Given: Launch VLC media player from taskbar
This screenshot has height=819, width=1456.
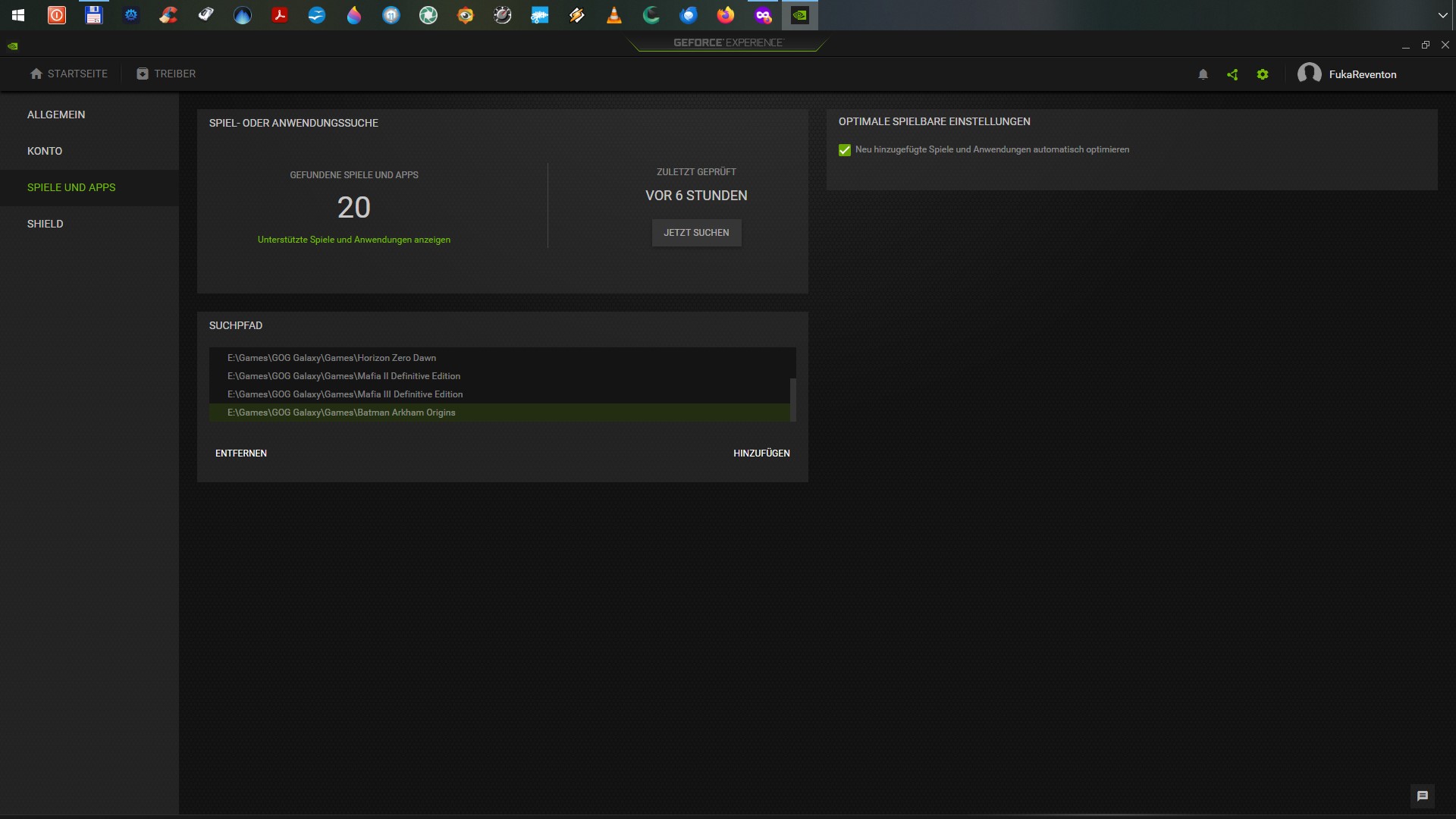Looking at the screenshot, I should coord(614,15).
